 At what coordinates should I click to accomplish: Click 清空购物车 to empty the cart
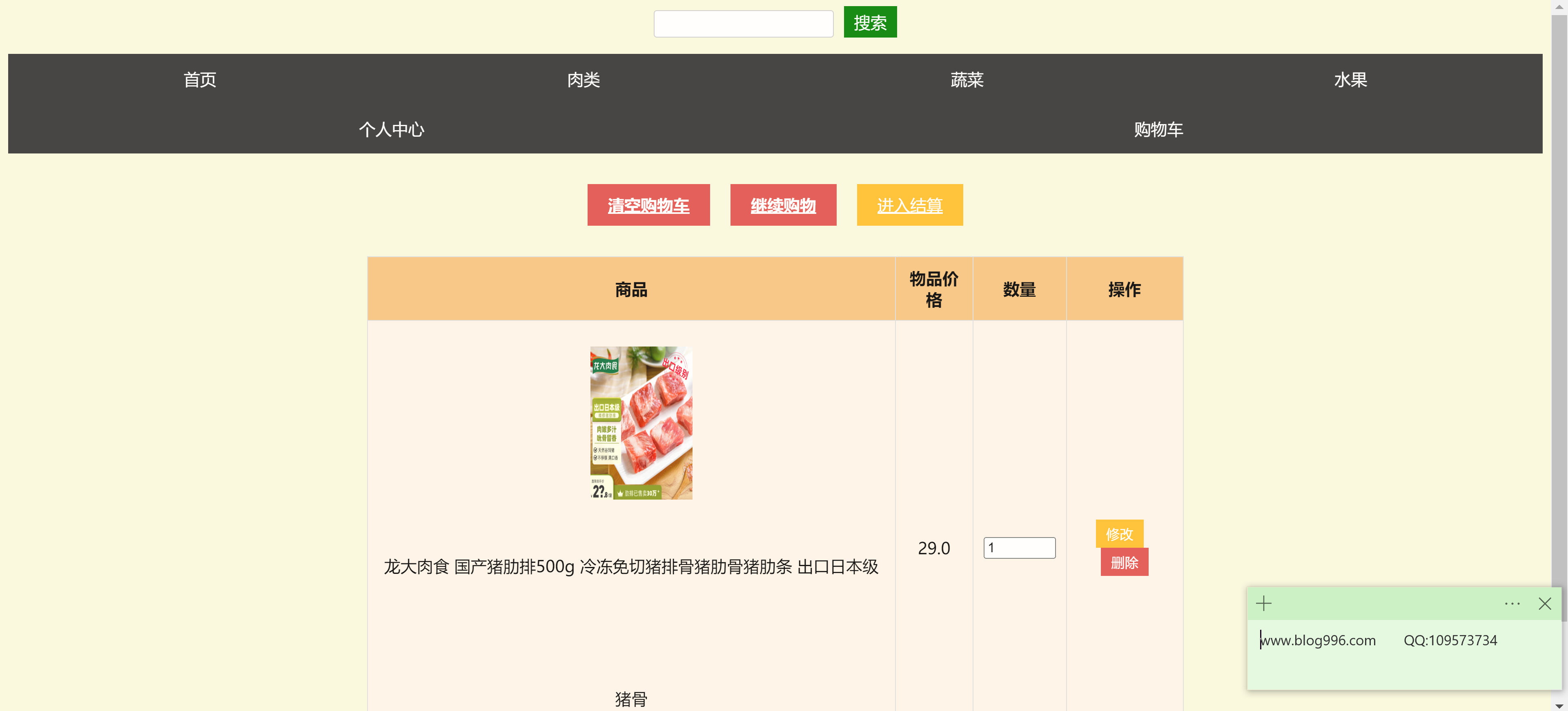pyautogui.click(x=648, y=205)
